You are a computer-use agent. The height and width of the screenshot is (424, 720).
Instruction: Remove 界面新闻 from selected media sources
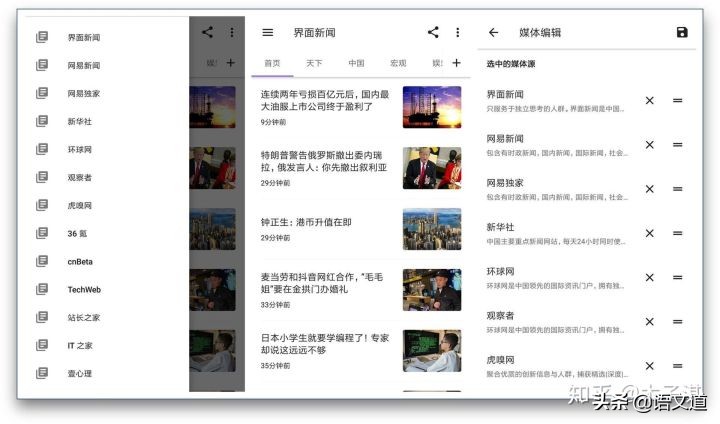tap(649, 101)
